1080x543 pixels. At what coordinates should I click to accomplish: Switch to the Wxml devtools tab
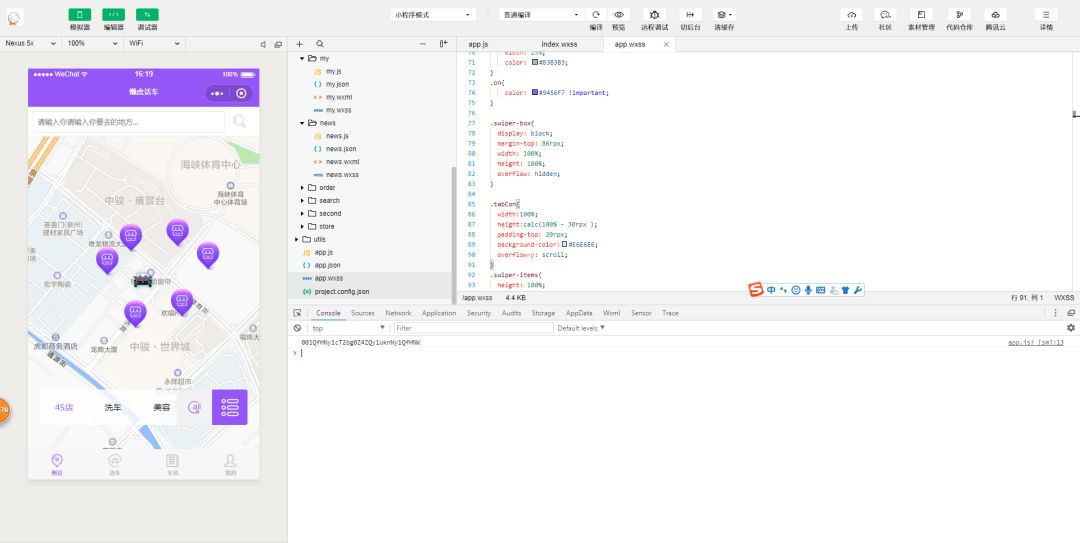pyautogui.click(x=612, y=313)
